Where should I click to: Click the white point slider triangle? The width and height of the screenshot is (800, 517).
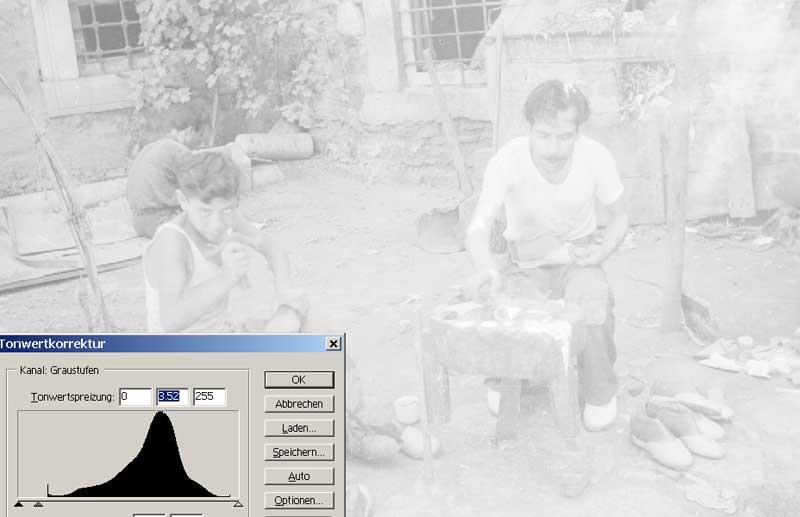[x=238, y=504]
